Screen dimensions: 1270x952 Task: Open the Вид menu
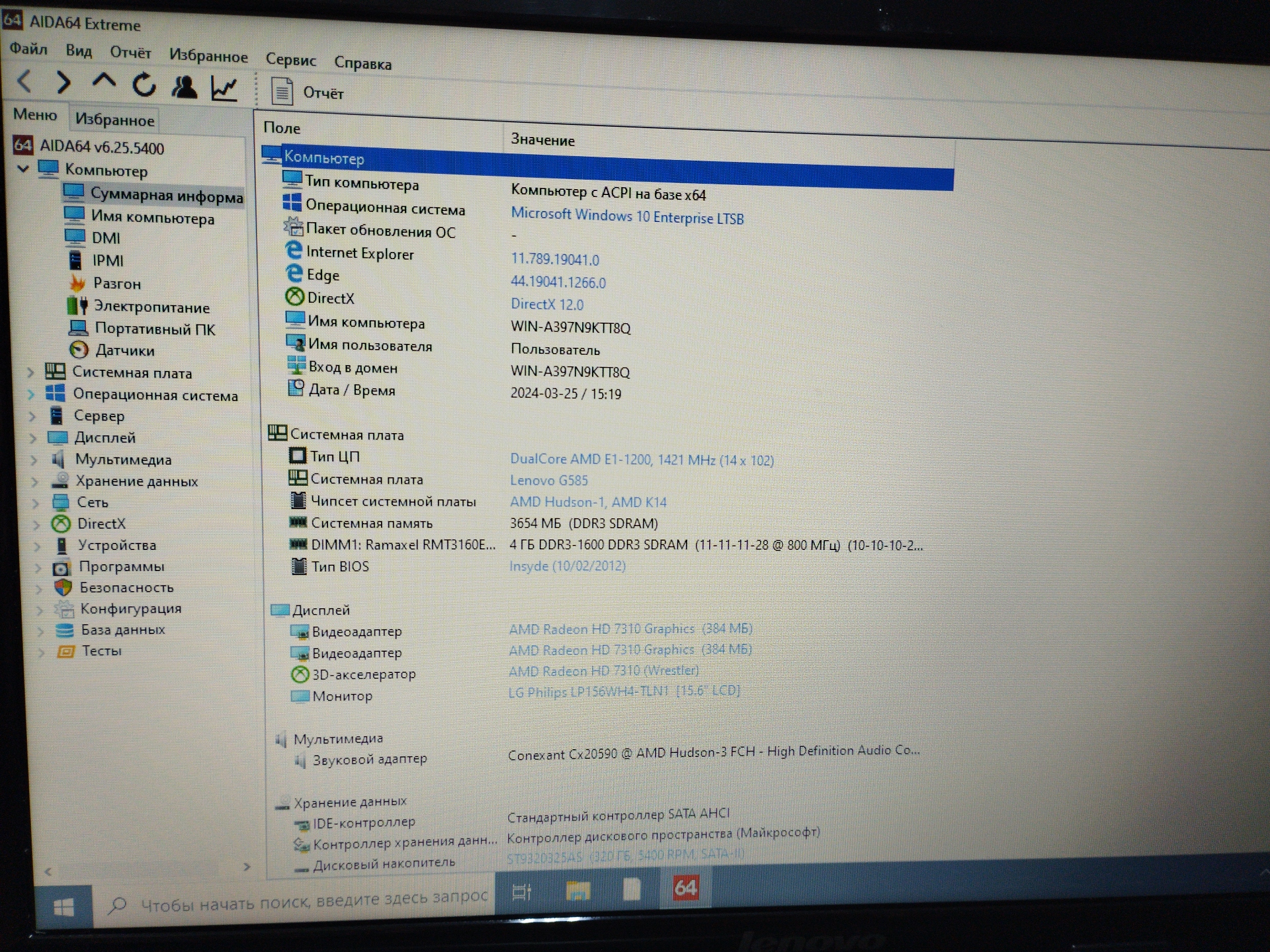pyautogui.click(x=79, y=51)
